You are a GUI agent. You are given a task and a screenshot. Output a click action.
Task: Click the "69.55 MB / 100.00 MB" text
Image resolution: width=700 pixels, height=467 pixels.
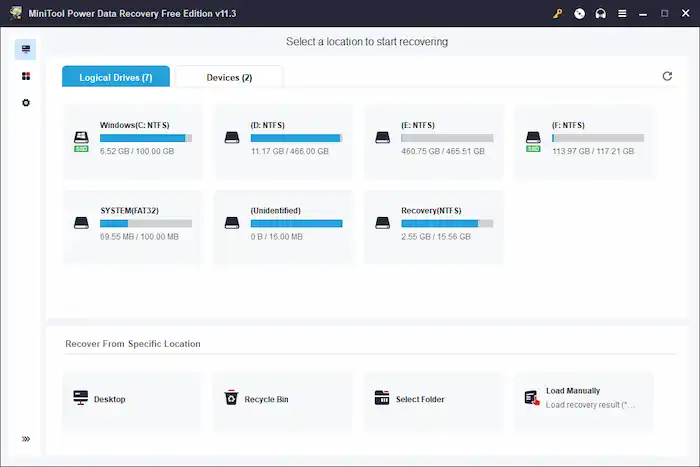(139, 237)
